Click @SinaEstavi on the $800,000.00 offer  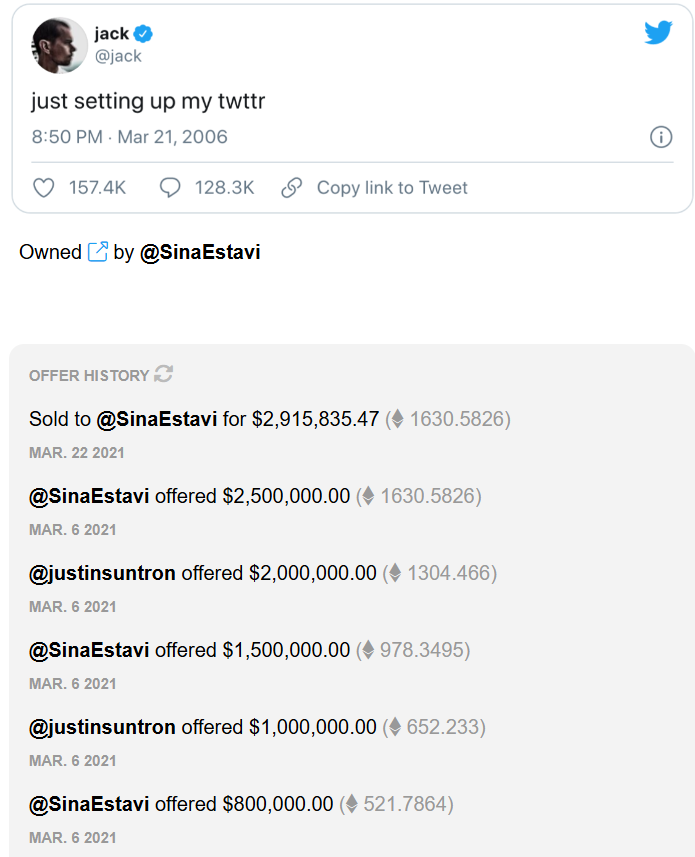point(89,804)
